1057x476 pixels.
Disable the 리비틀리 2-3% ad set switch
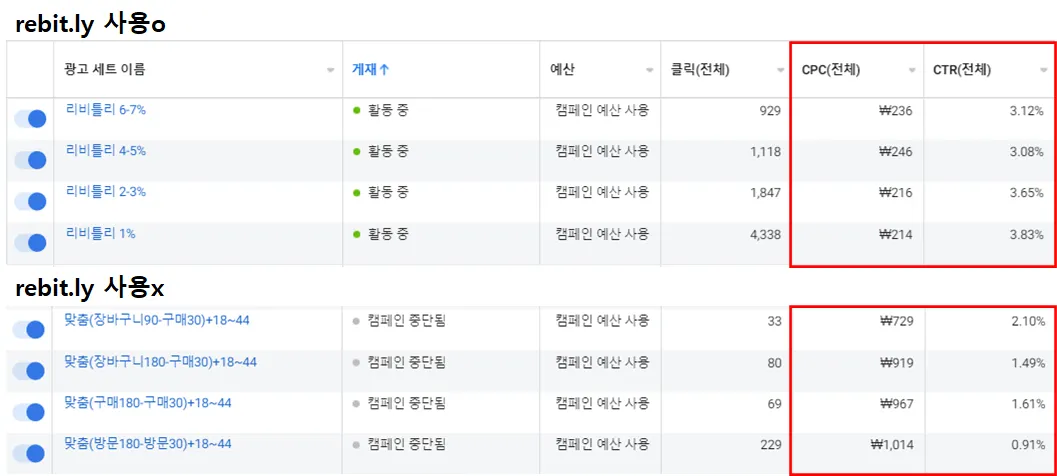pos(30,201)
